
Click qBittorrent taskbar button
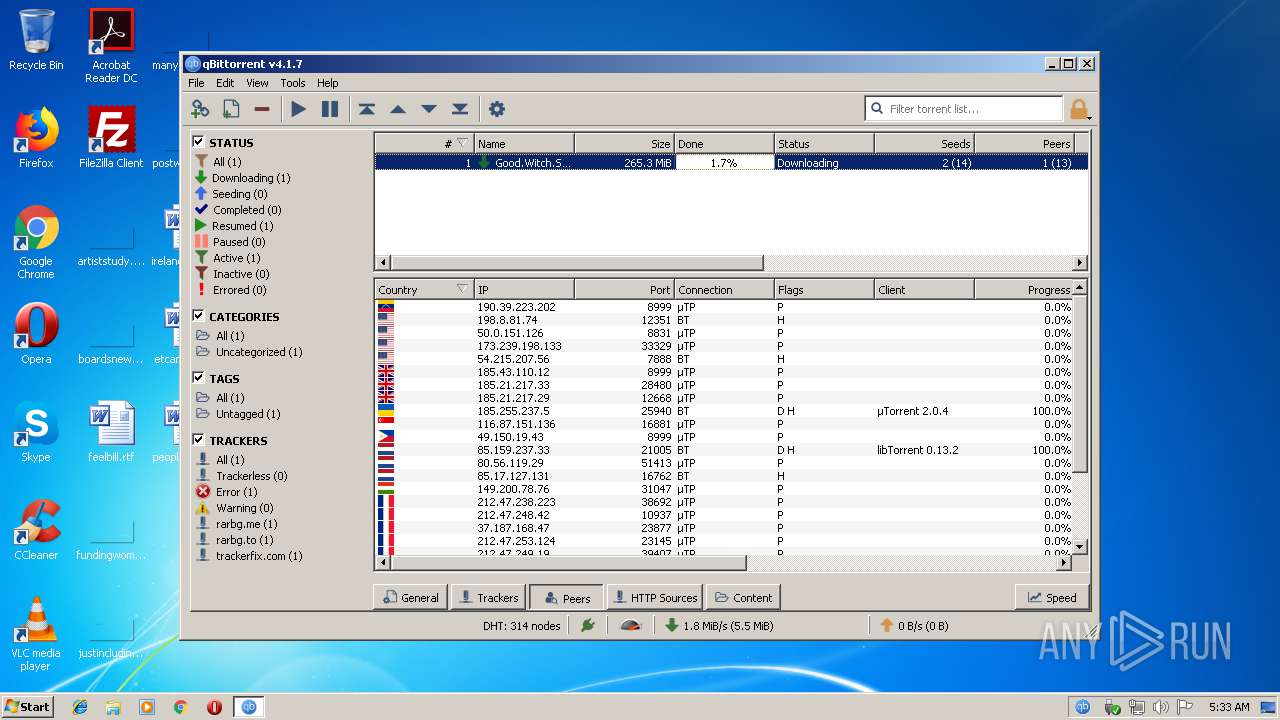click(x=249, y=706)
